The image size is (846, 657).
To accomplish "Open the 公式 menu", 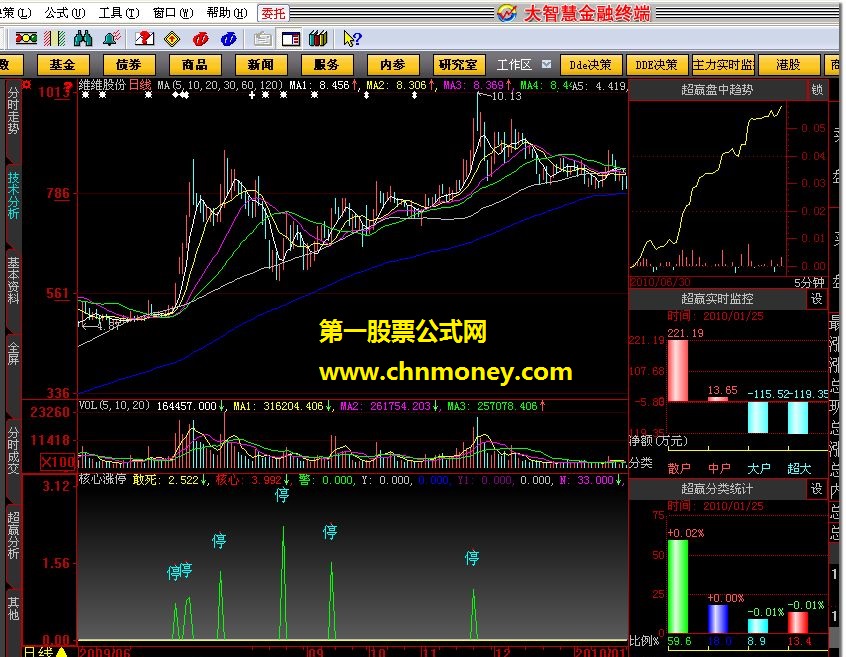I will click(65, 13).
